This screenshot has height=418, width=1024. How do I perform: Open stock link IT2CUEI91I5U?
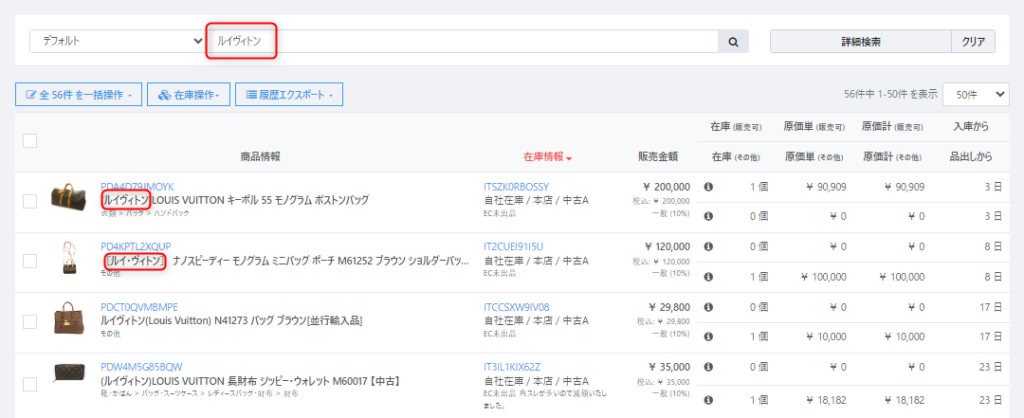coord(513,246)
